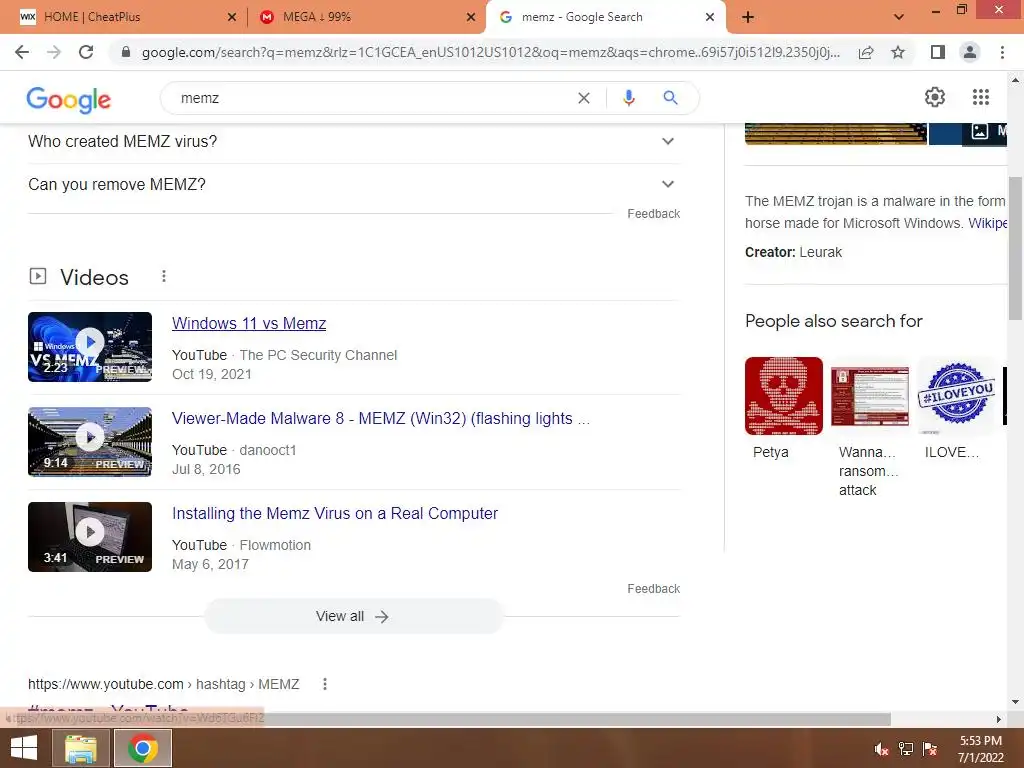The image size is (1024, 768).
Task: Click muted volume tray icon
Action: pyautogui.click(x=881, y=749)
